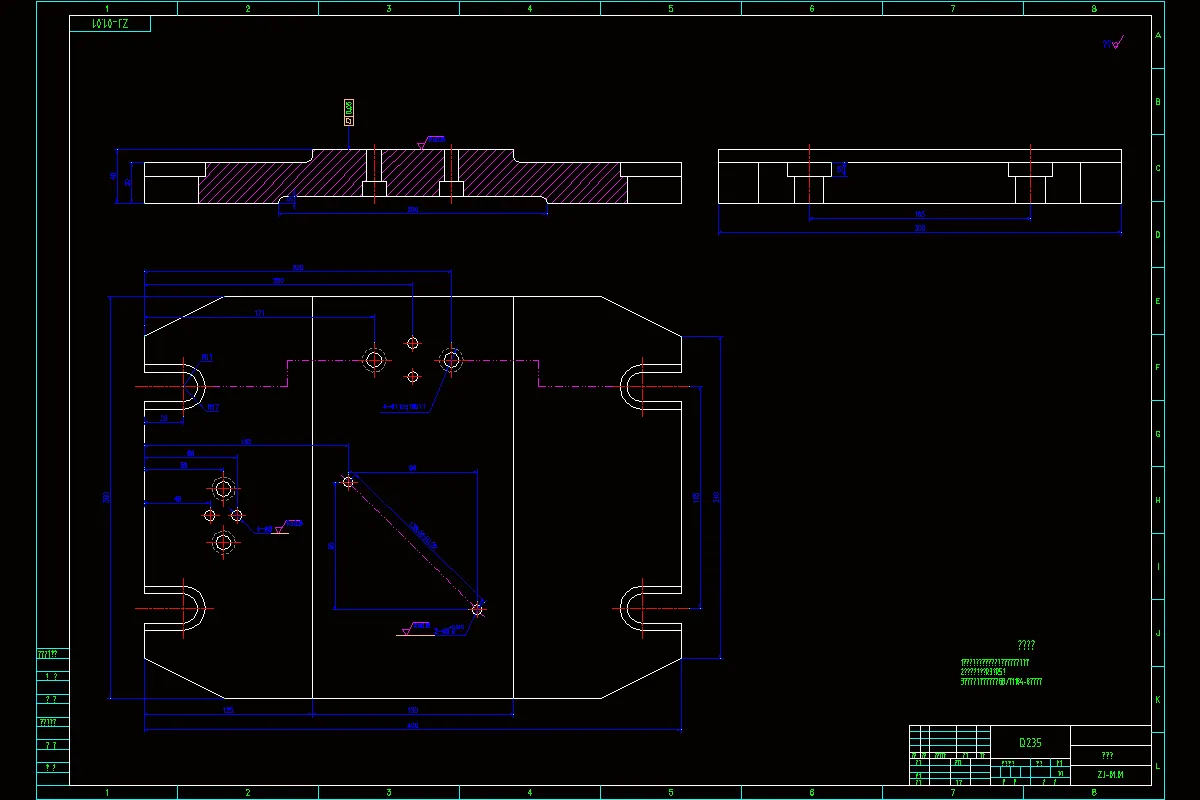1200x800 pixels.
Task: Select the 40 height dimension left of section view
Action: click(x=114, y=176)
